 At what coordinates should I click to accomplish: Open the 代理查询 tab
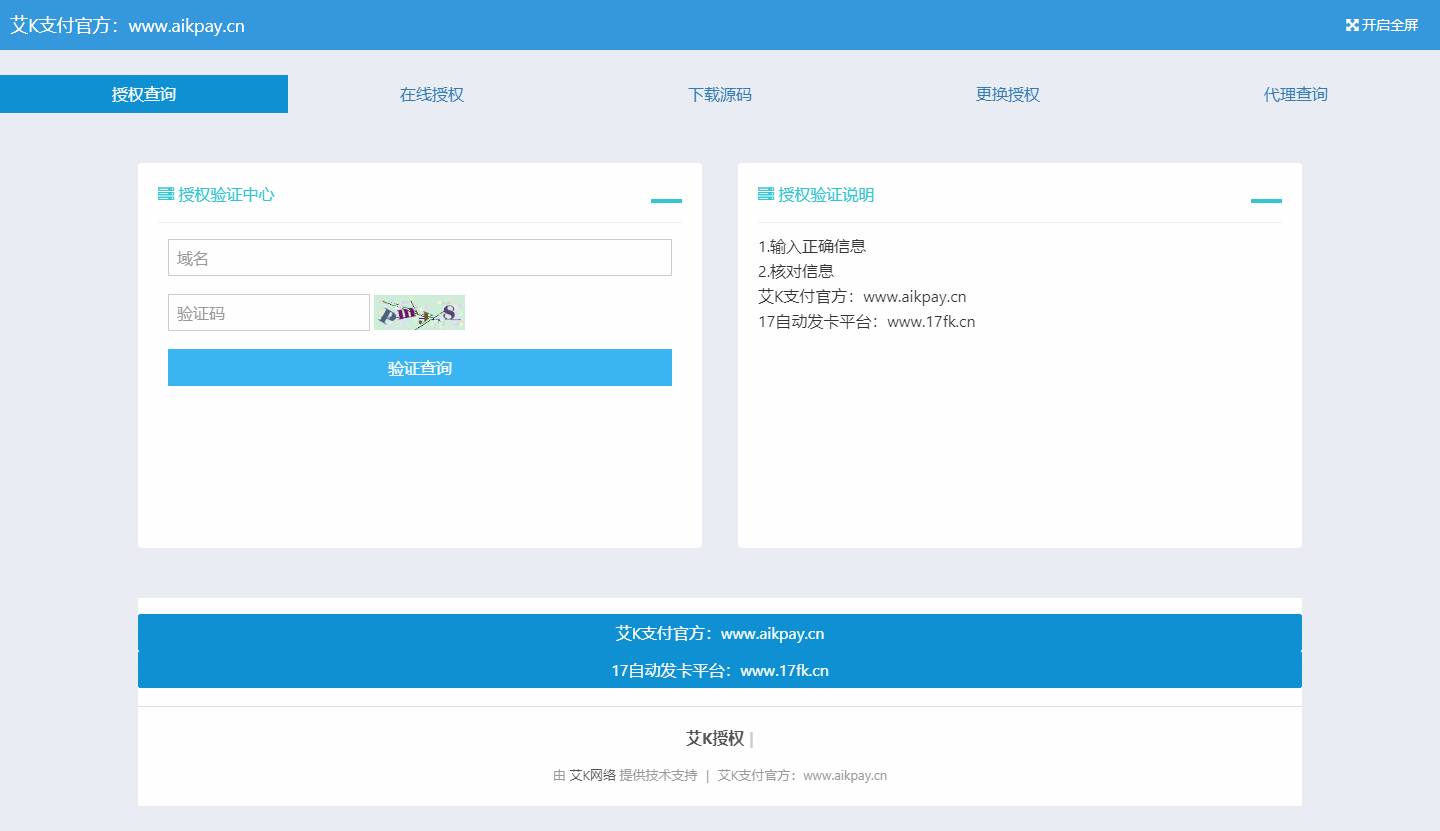pos(1294,93)
